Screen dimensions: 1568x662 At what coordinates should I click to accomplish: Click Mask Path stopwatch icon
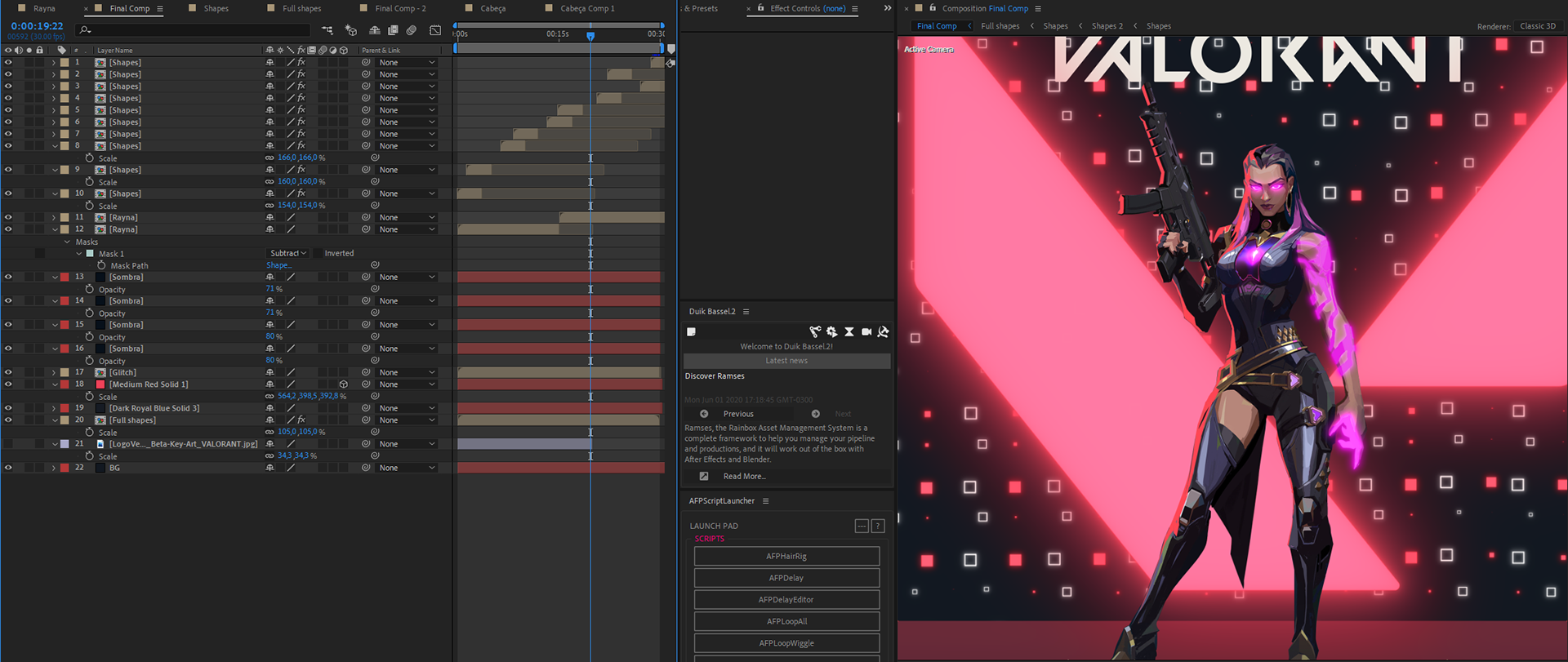coord(101,265)
